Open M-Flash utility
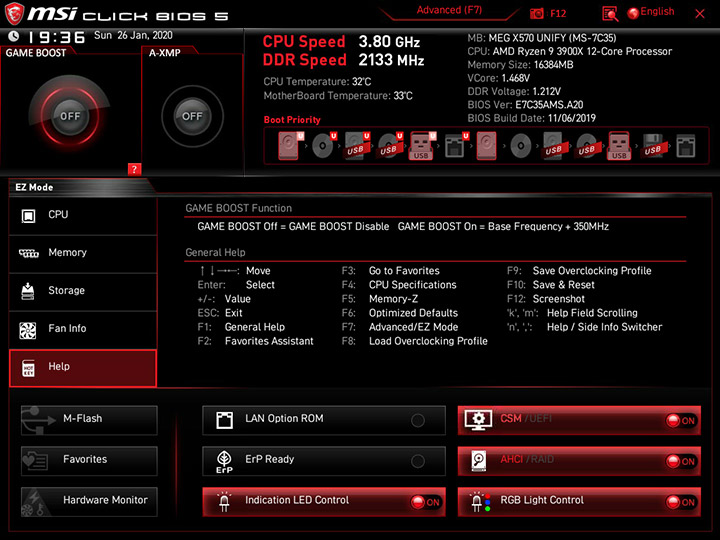The image size is (720, 540). pyautogui.click(x=89, y=420)
